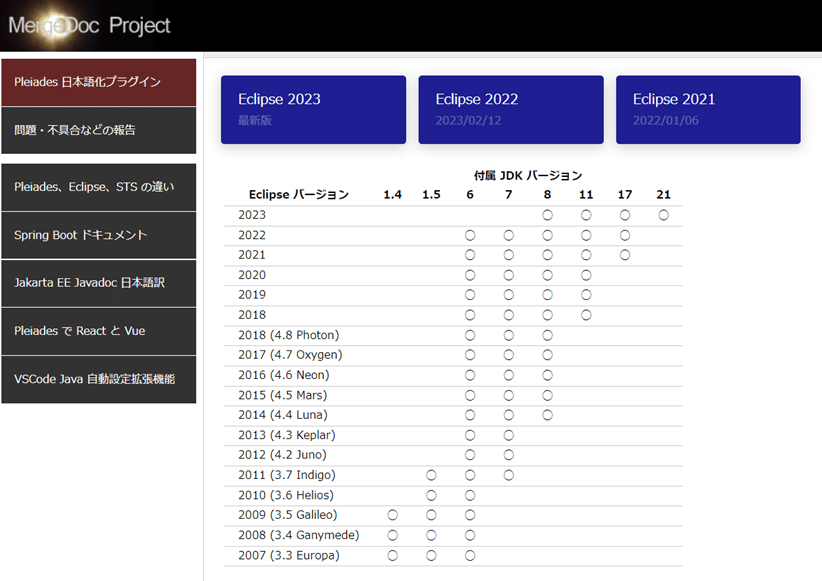Viewport: 822px width, 581px height.
Task: Click 2023 row circle under JDK 11
Action: point(586,215)
